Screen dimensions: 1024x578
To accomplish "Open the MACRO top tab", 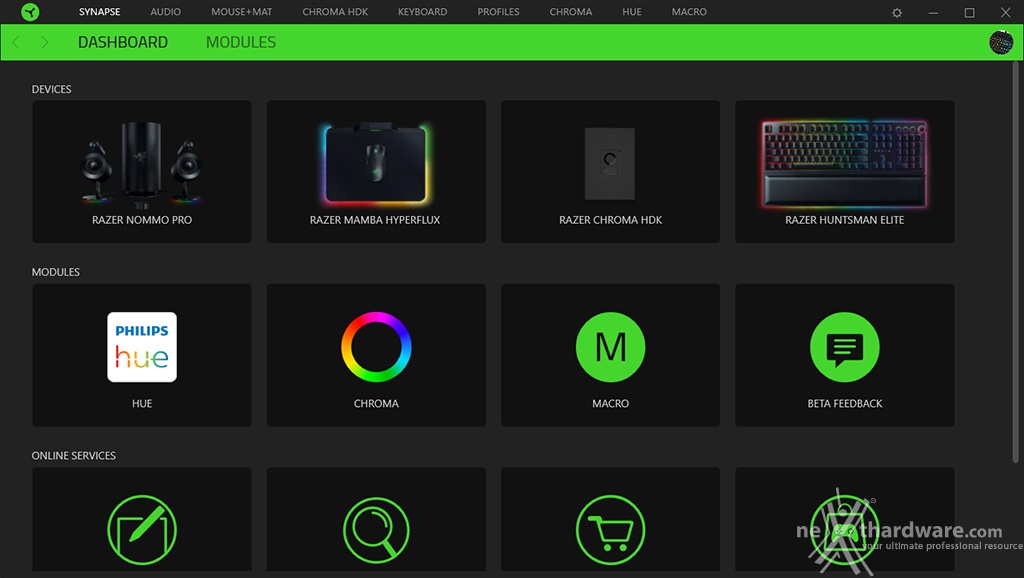I will 689,12.
